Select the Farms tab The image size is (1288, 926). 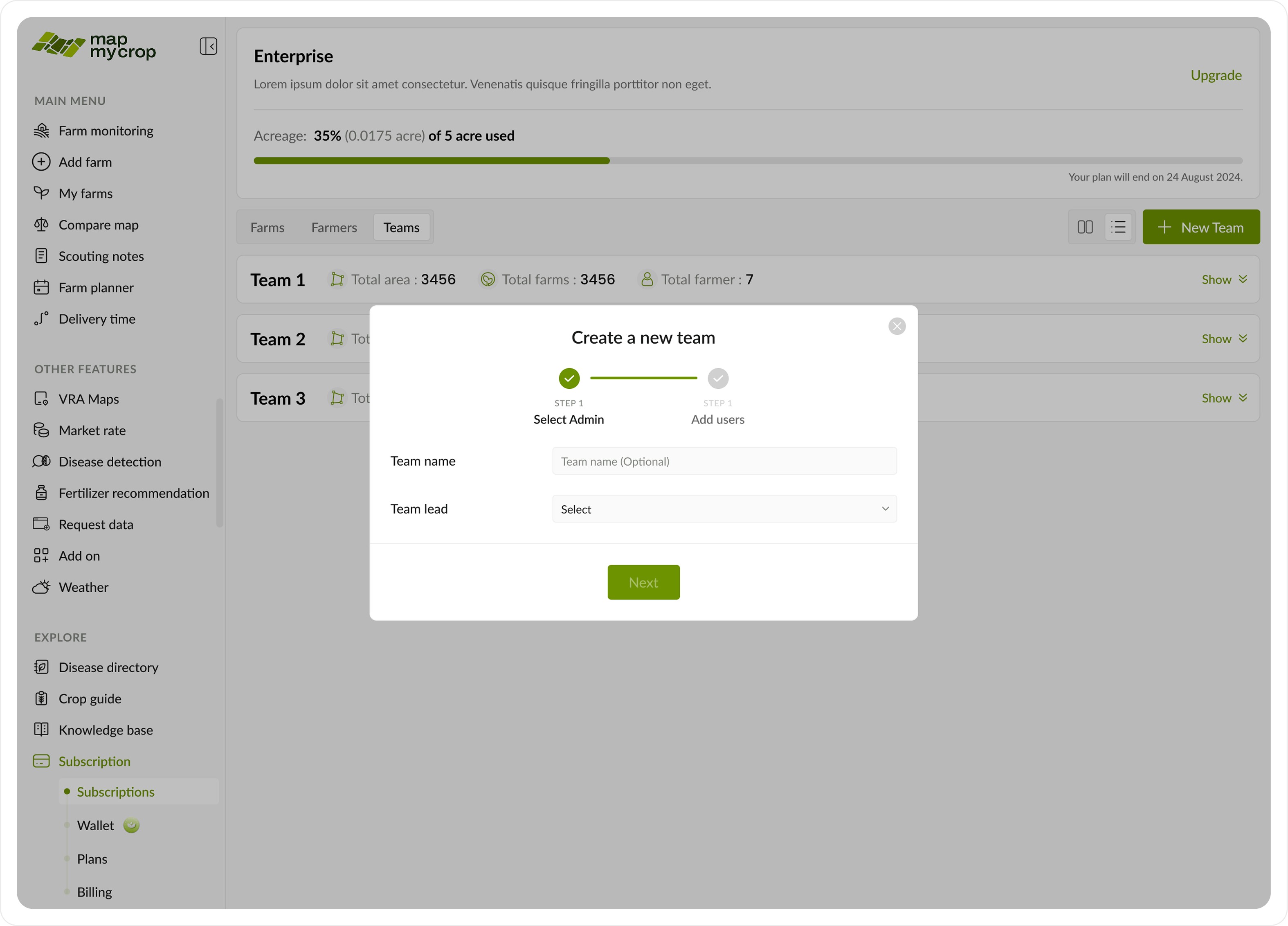point(267,228)
